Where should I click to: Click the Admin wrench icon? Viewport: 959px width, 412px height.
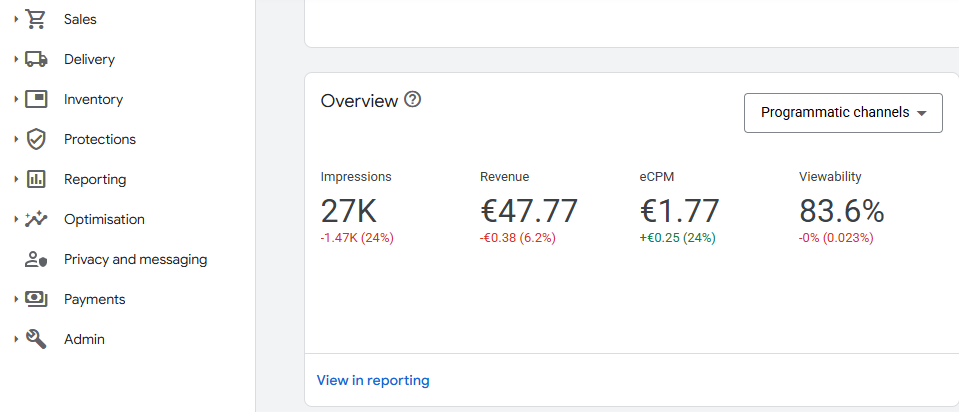36,339
